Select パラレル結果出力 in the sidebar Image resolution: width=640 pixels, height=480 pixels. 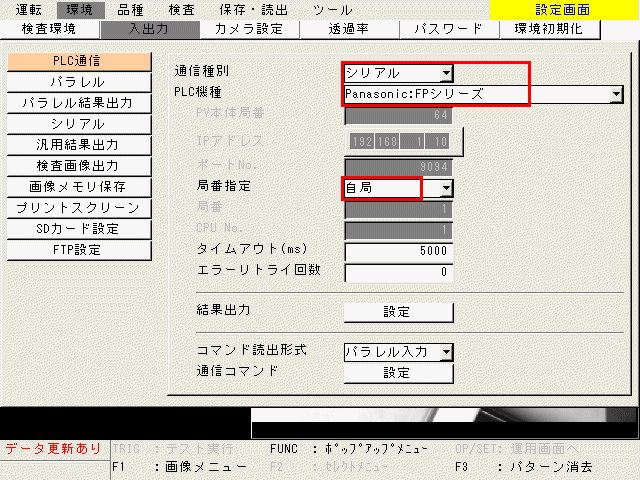(x=78, y=103)
